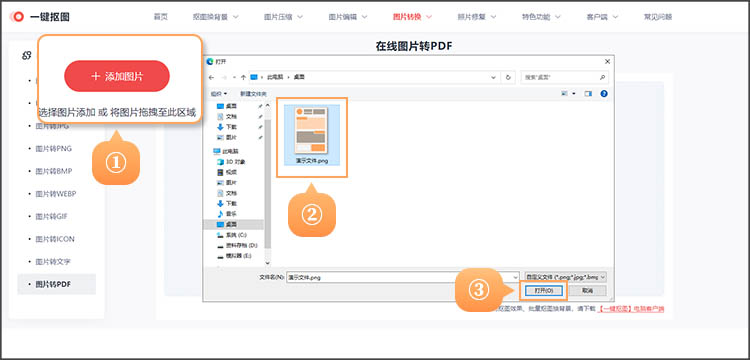Screen dimensions: 750x360
Task: Show the preview pane
Action: pos(588,94)
